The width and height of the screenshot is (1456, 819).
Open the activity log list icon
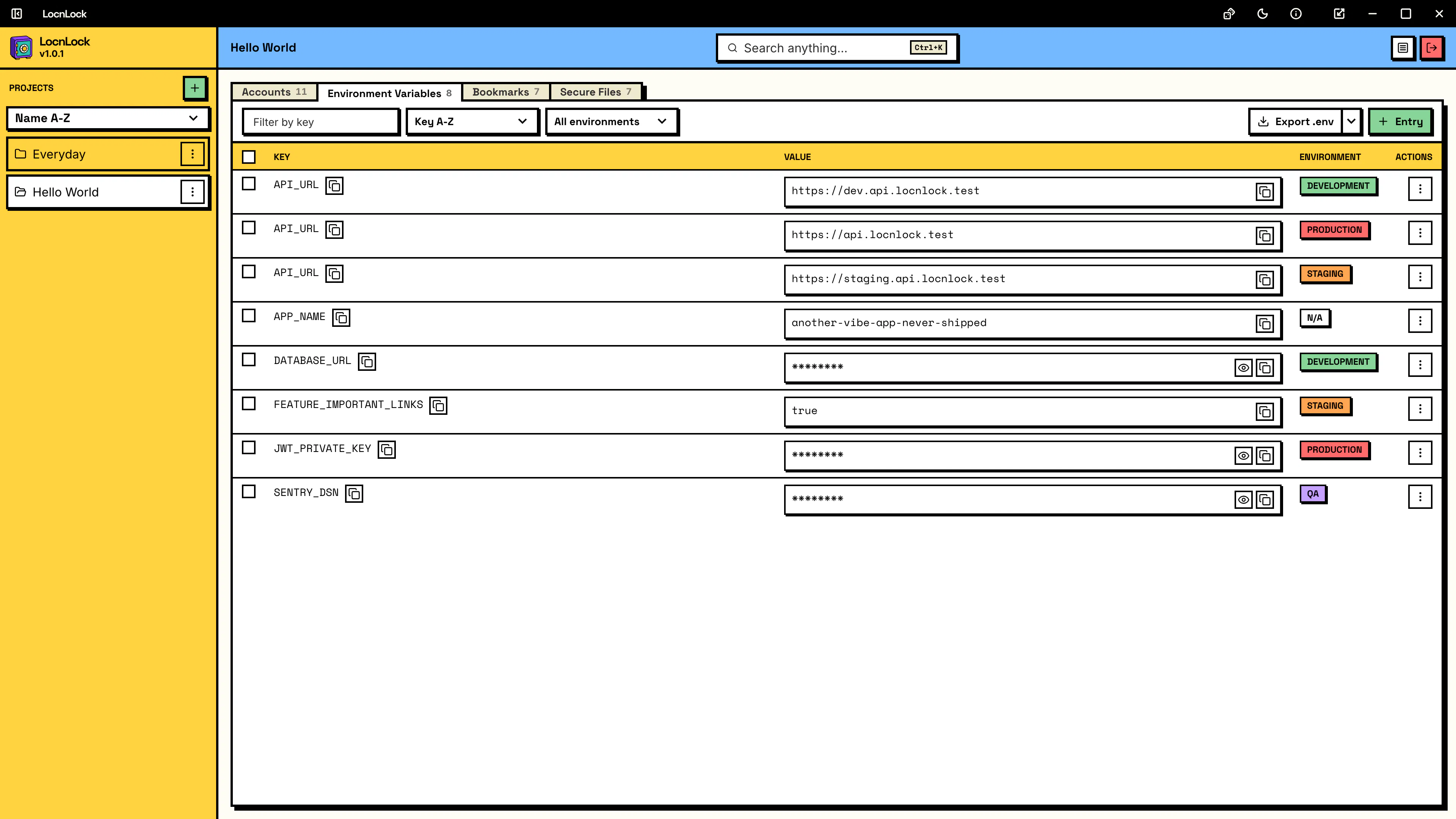[1403, 48]
